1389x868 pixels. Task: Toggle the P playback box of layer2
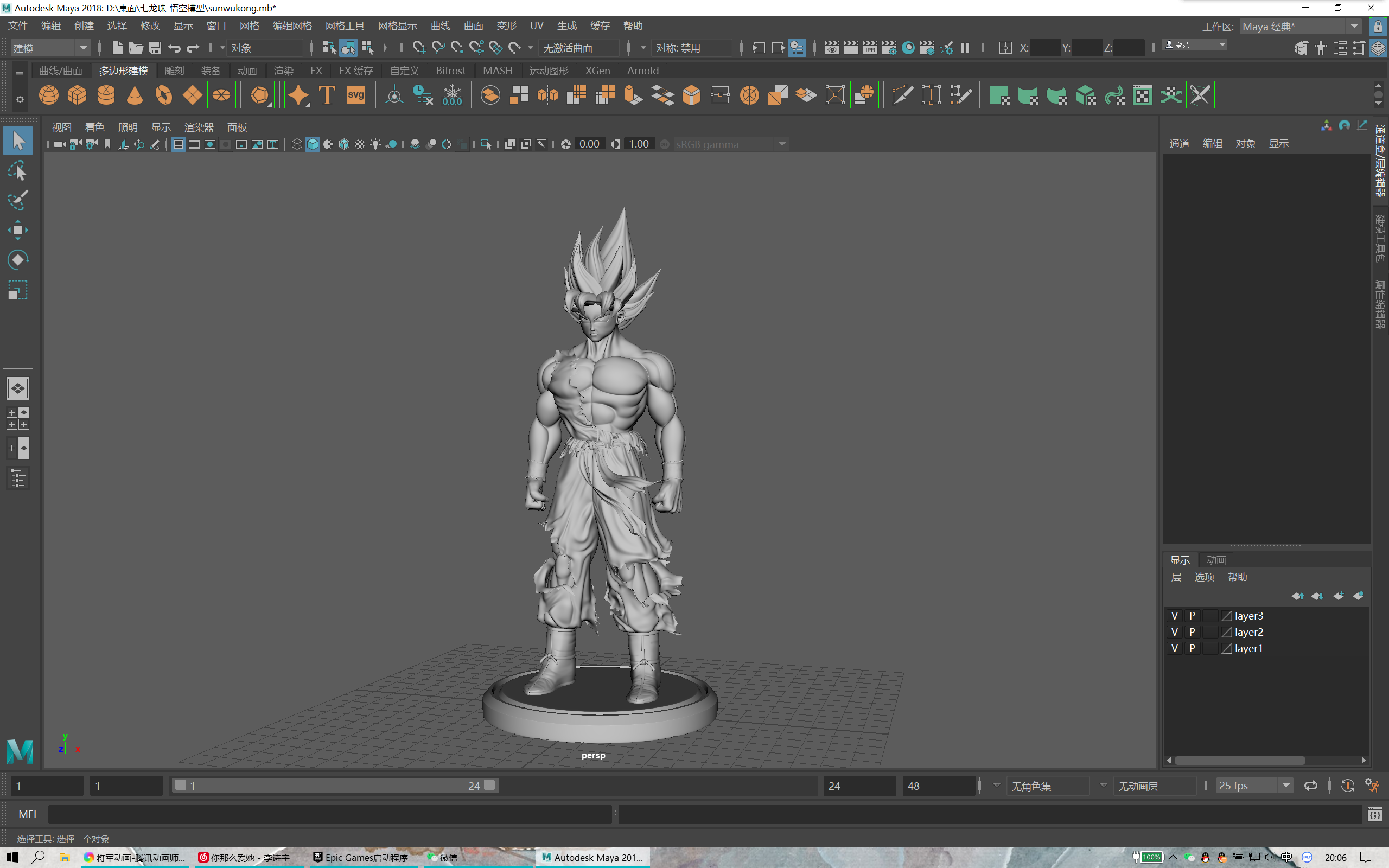1192,632
